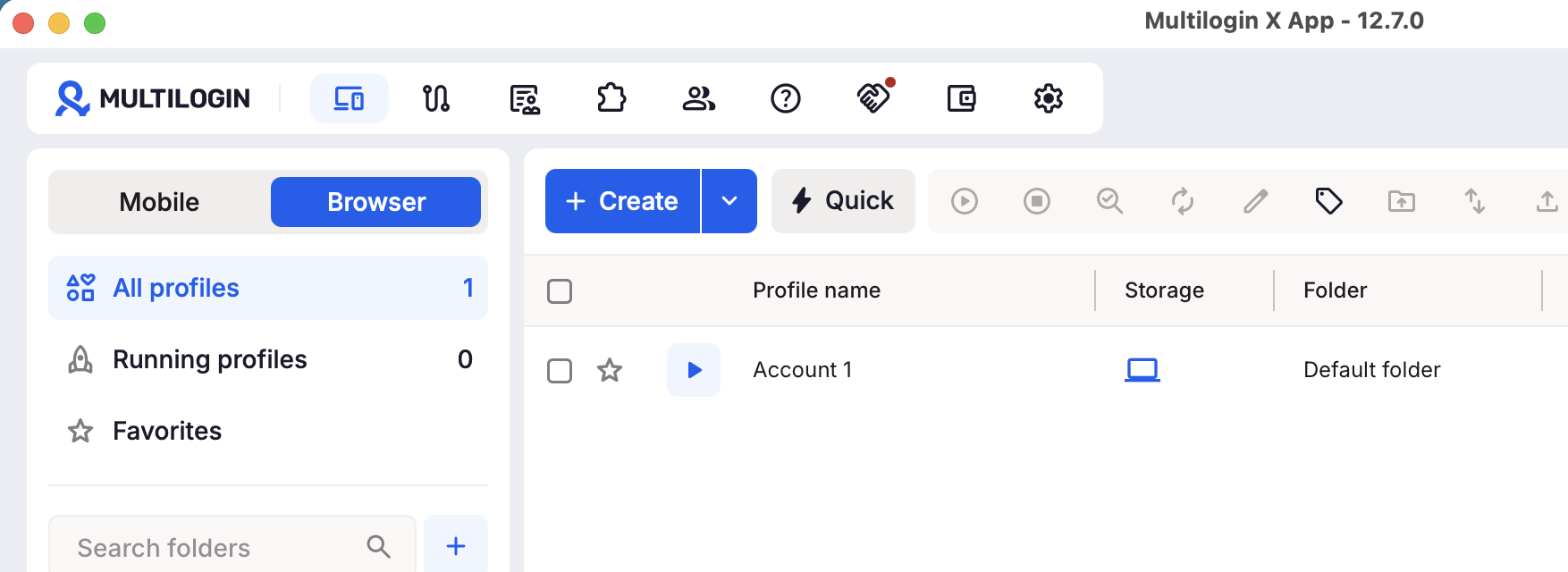Click the tag label toolbar icon
This screenshot has width=1568, height=572.
click(1329, 201)
